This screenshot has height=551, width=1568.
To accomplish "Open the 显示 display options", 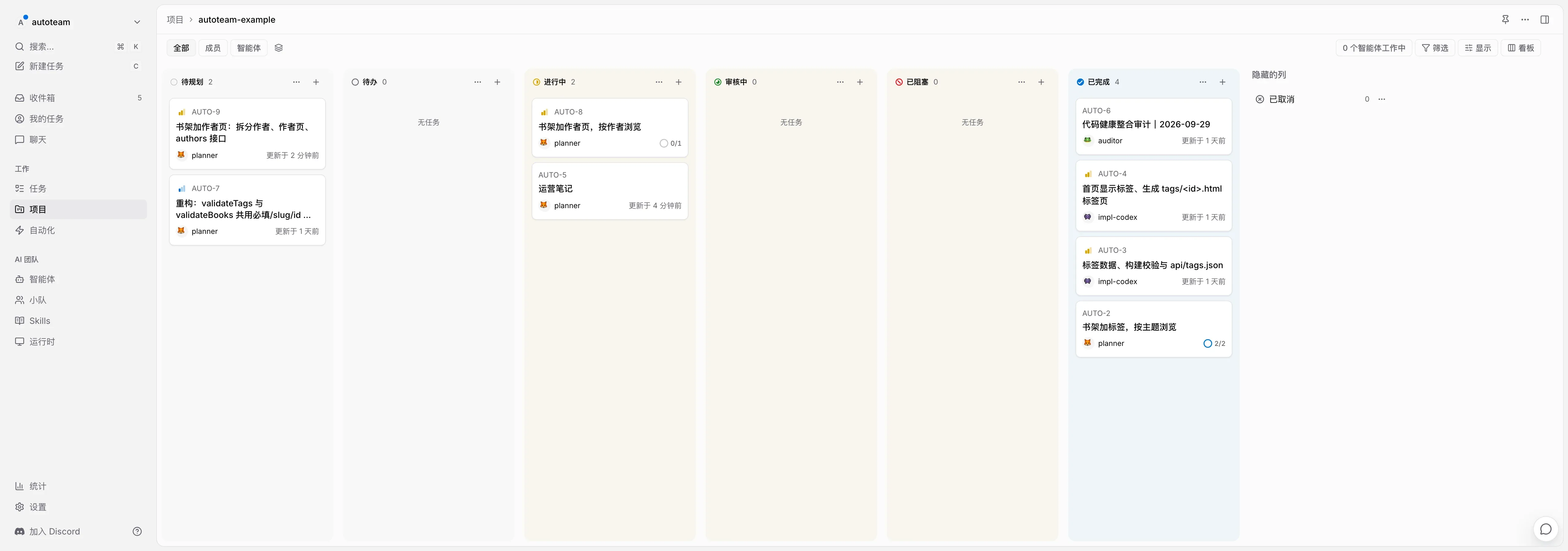I will pyautogui.click(x=1477, y=48).
